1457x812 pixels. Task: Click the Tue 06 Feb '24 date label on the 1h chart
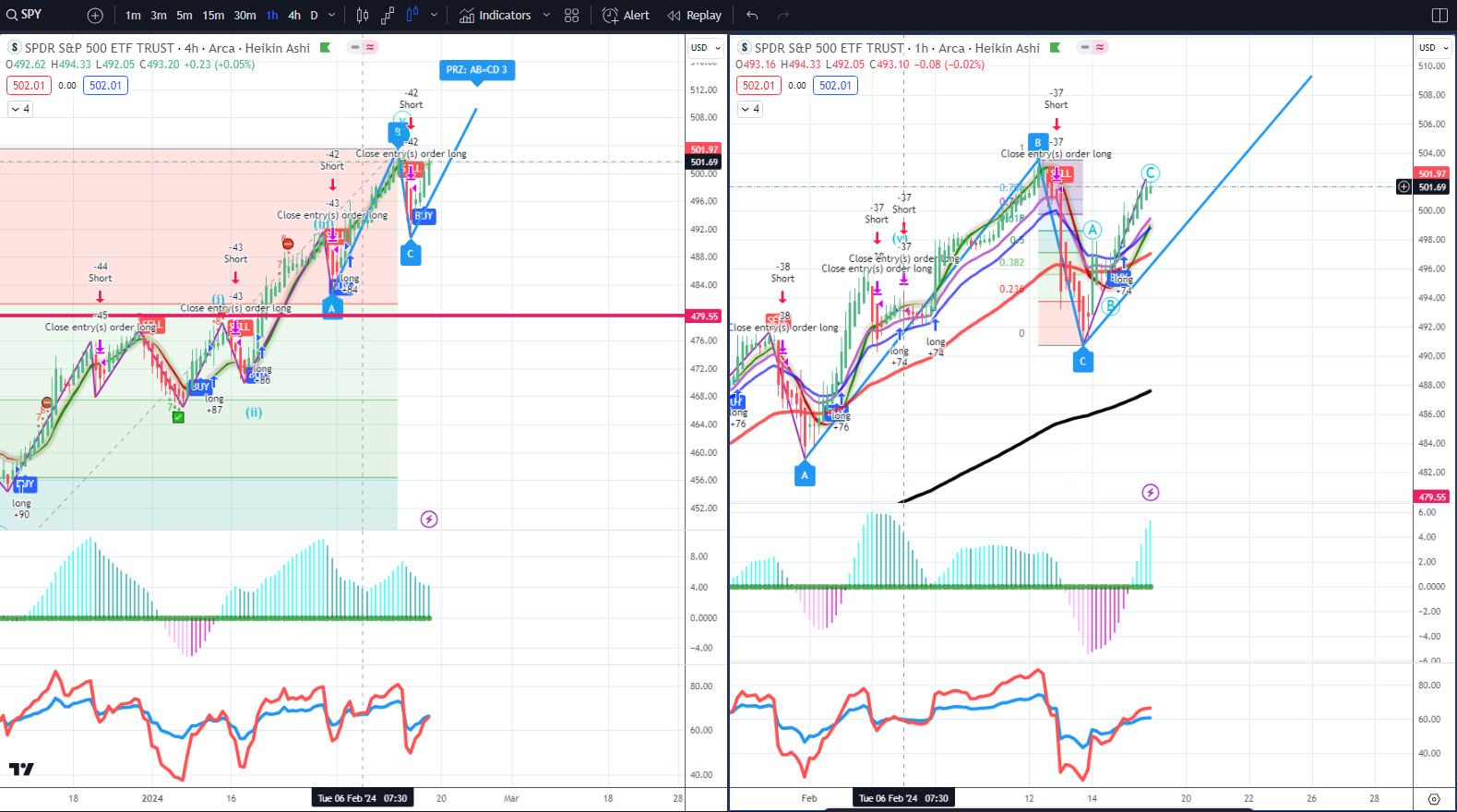pos(903,798)
